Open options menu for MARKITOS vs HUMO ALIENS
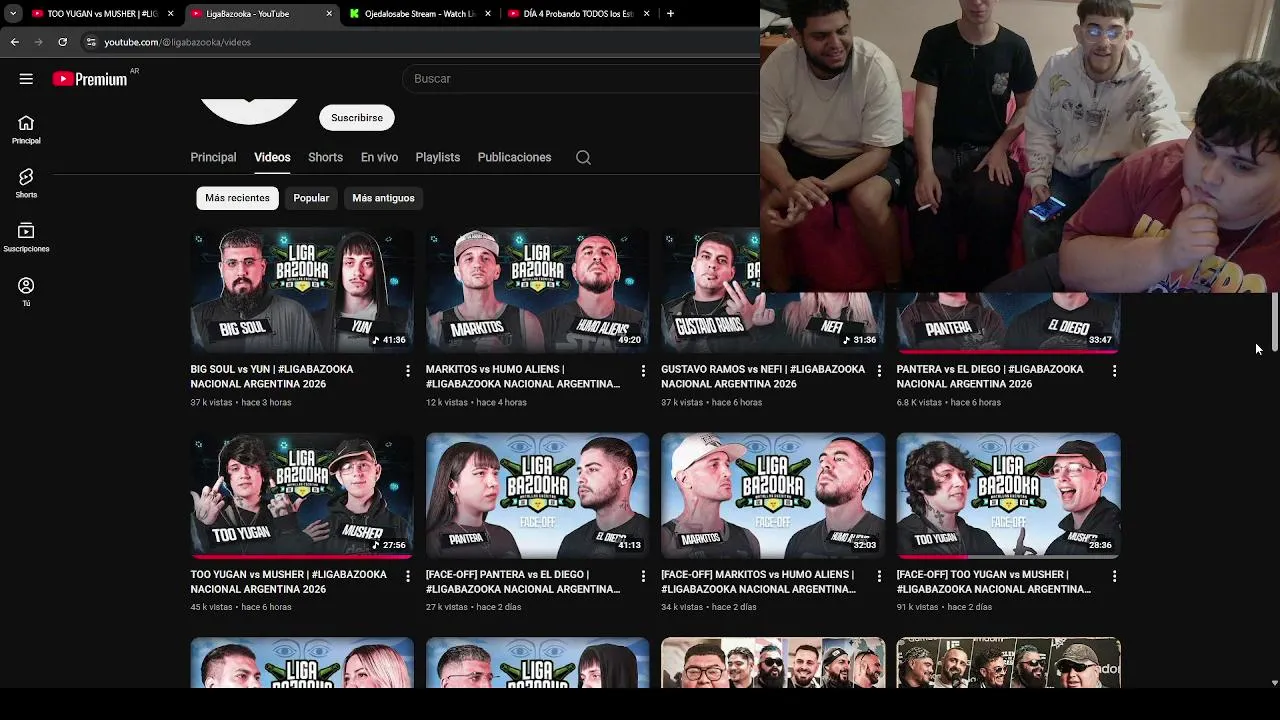This screenshot has height=720, width=1280. (x=643, y=371)
